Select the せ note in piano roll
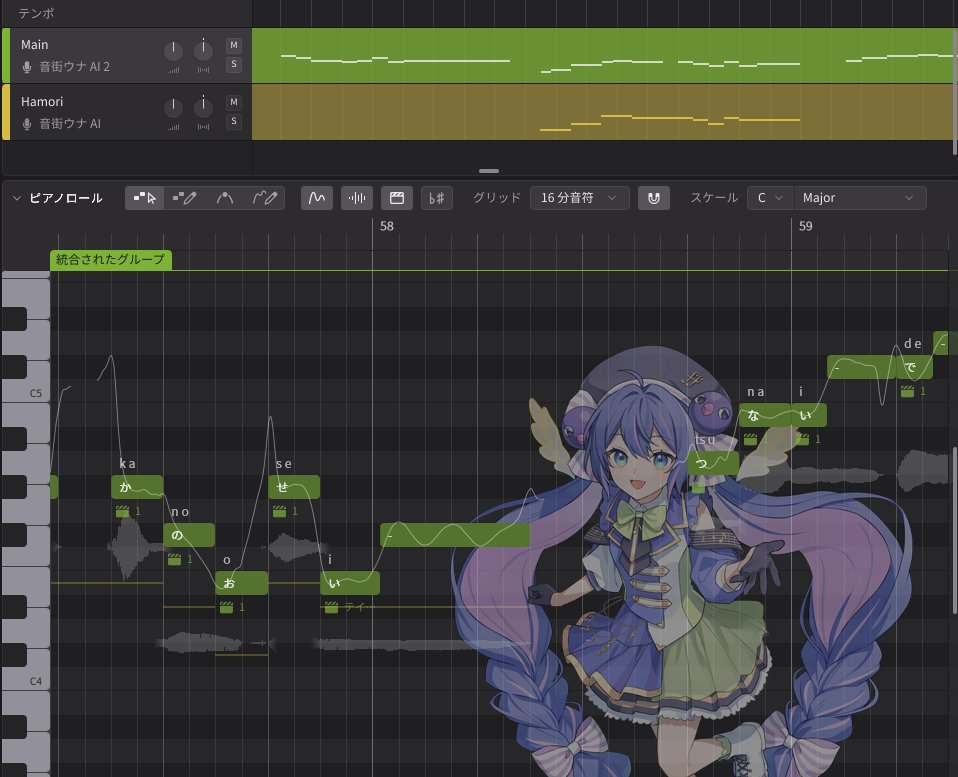The width and height of the screenshot is (958, 777). 294,487
